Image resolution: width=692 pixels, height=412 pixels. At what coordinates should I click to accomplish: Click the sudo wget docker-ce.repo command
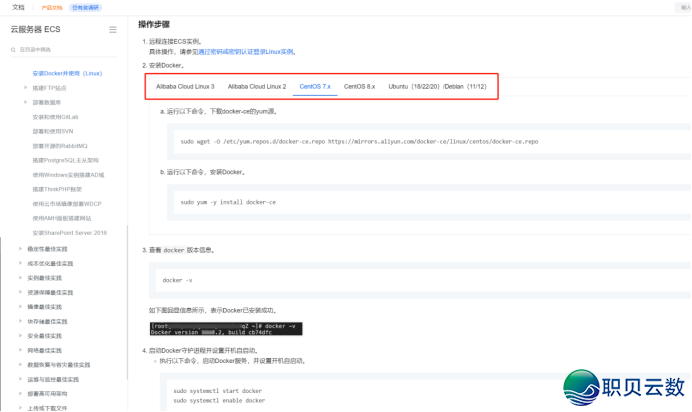[x=359, y=142]
